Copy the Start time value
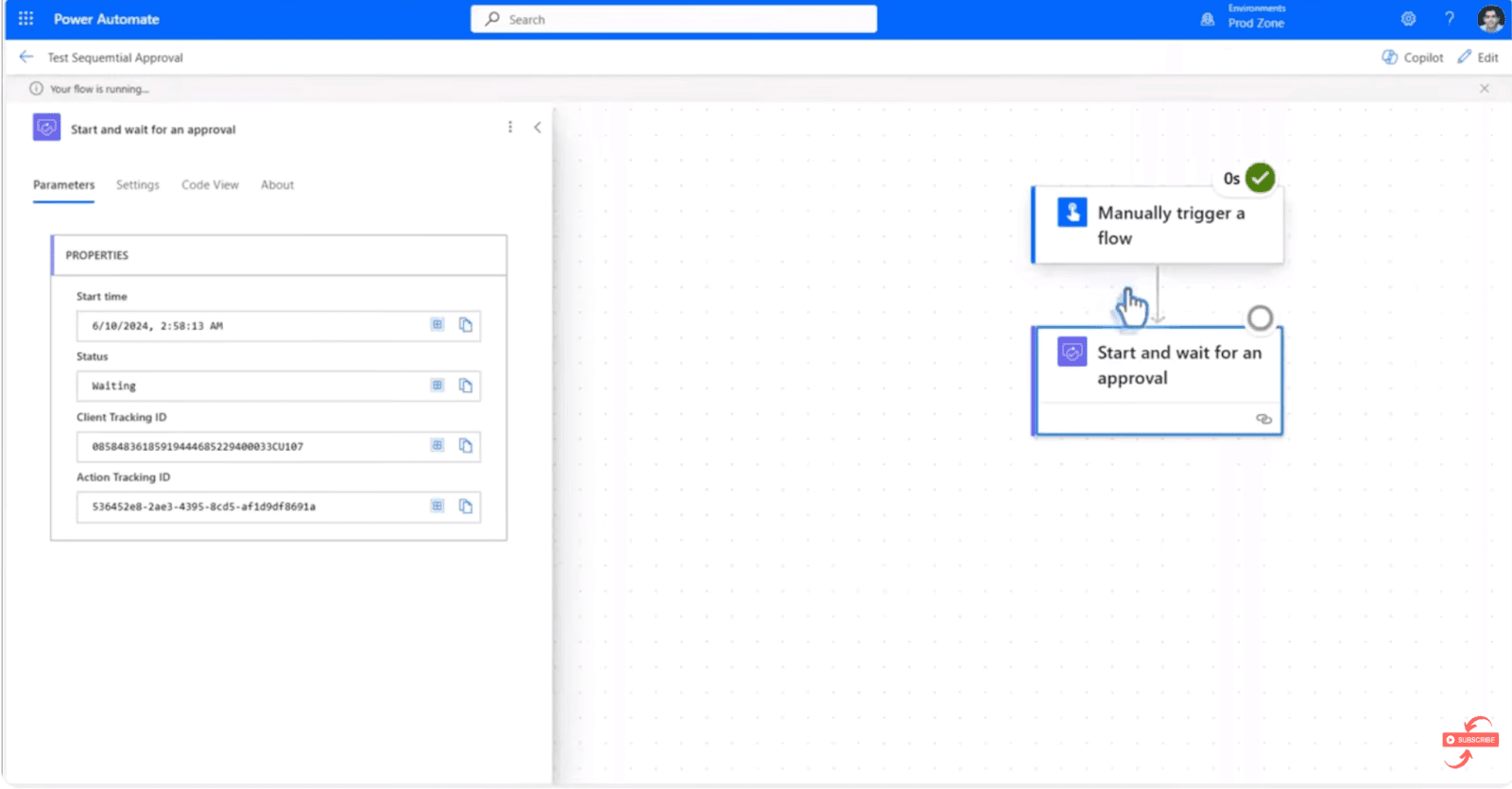 click(466, 325)
